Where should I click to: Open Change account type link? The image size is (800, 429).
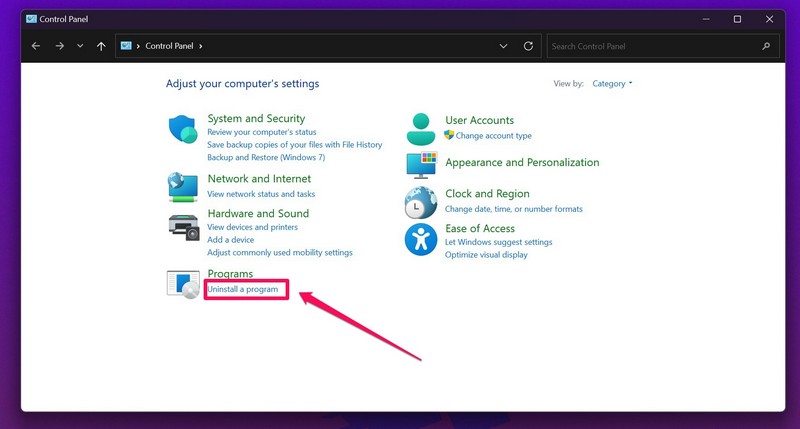click(x=493, y=136)
